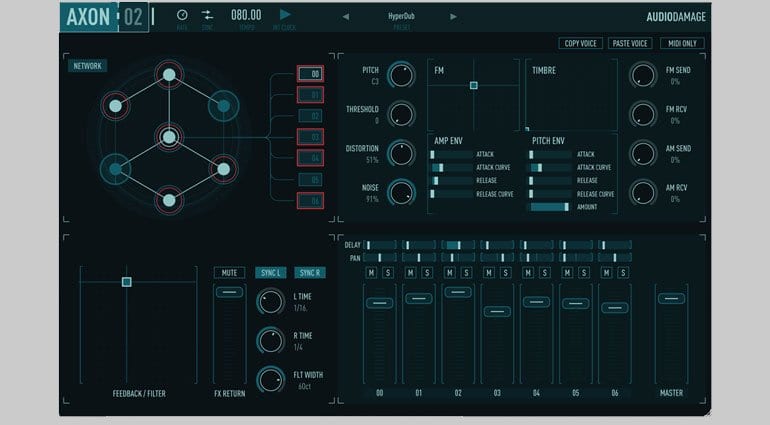The image size is (770, 425).
Task: Select the next preset arrow
Action: point(453,17)
